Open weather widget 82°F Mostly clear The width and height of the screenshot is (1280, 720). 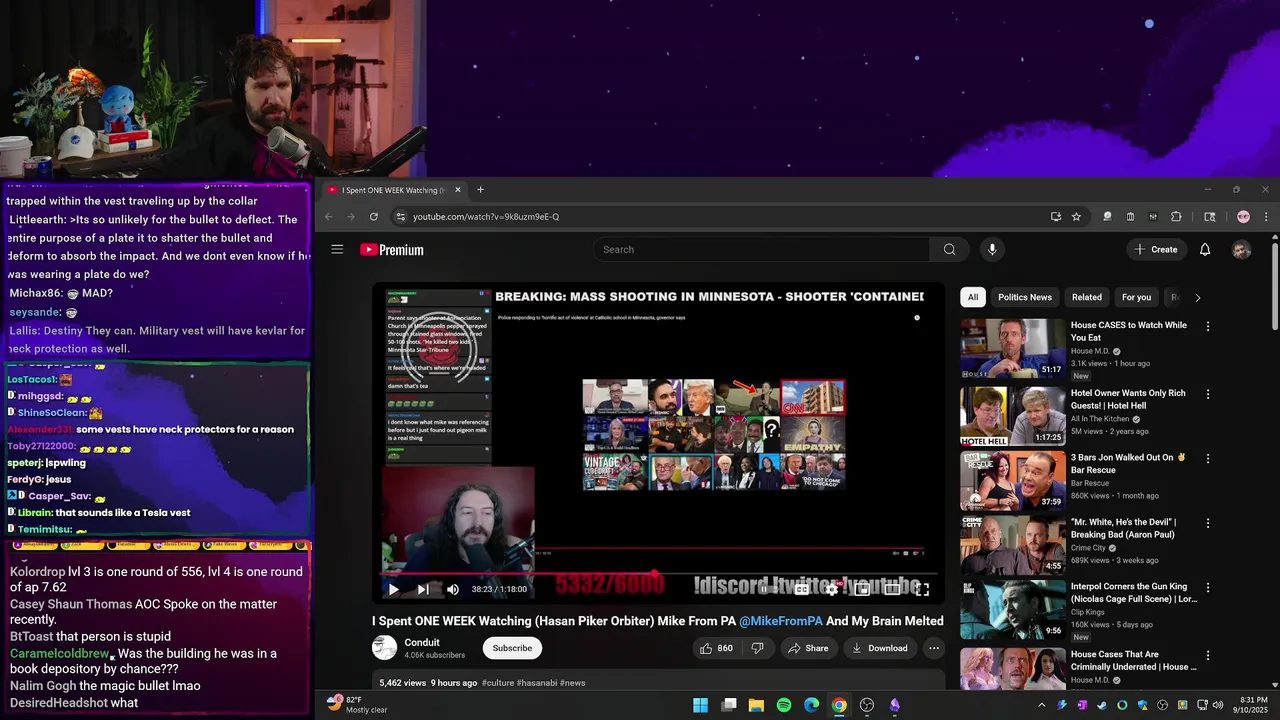tap(356, 705)
